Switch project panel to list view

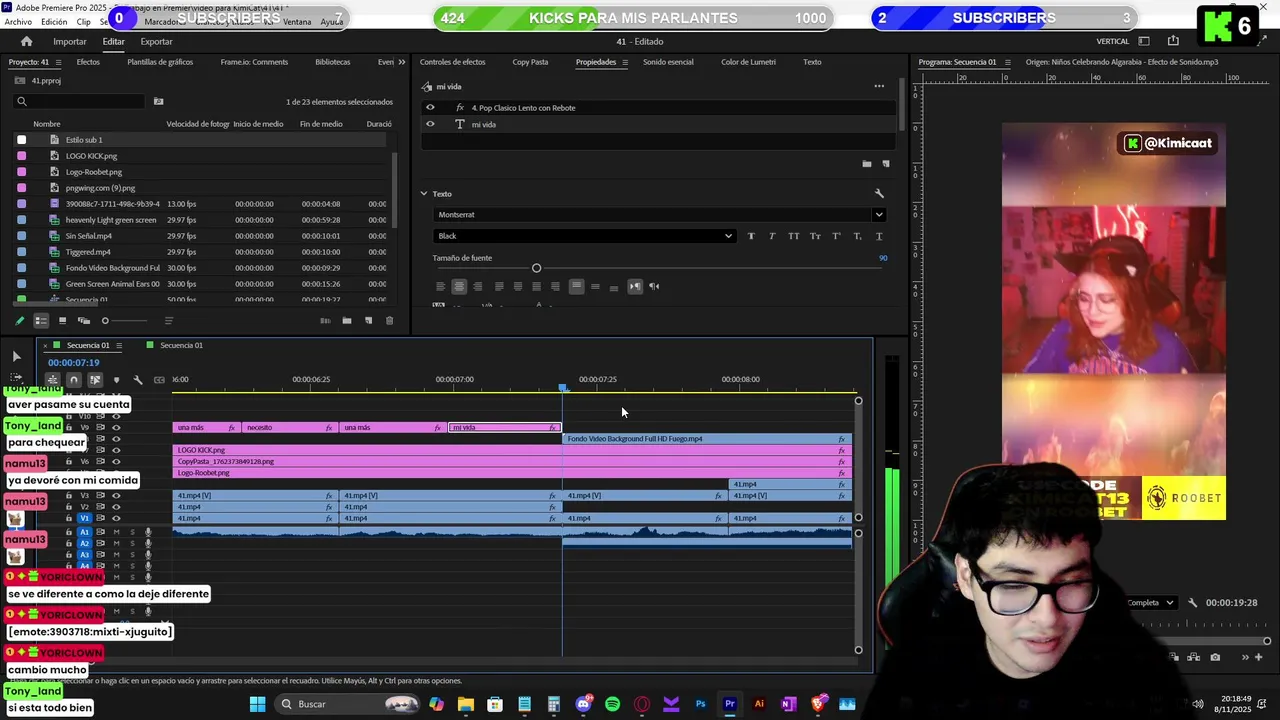41,321
